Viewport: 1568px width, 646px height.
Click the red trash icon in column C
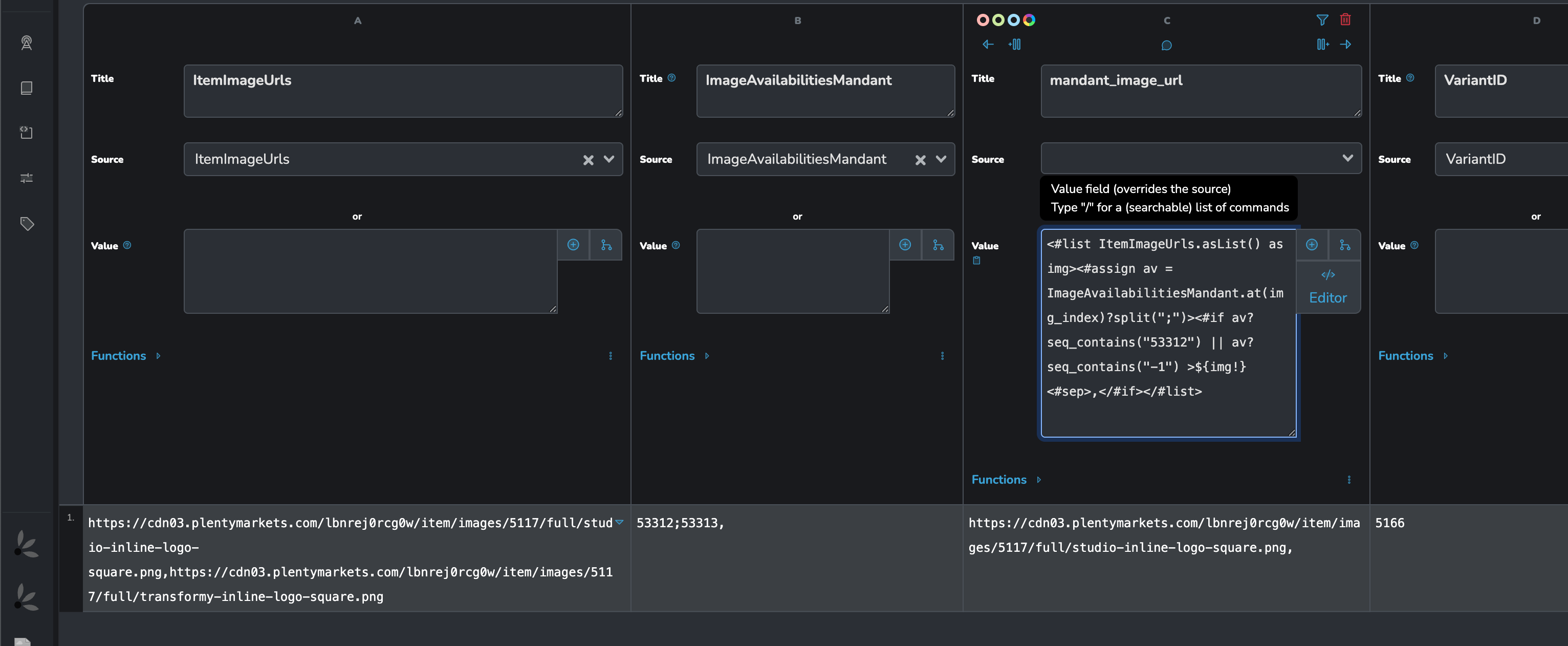pyautogui.click(x=1345, y=20)
